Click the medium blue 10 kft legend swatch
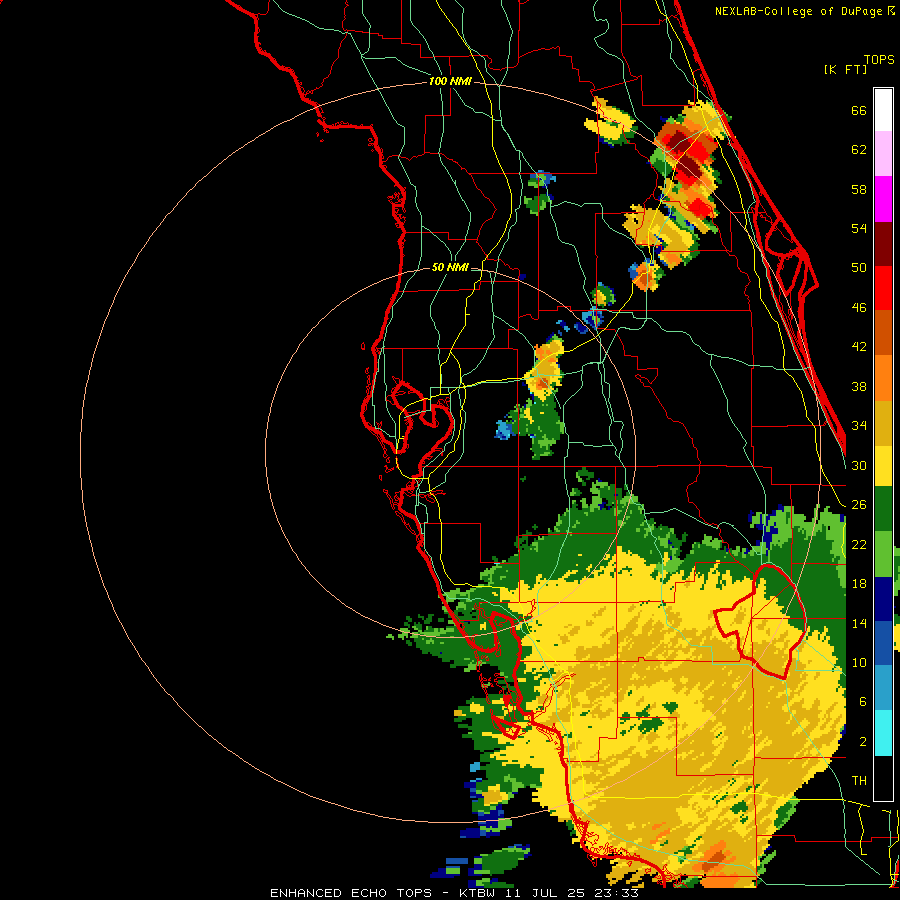This screenshot has height=900, width=900. (883, 643)
